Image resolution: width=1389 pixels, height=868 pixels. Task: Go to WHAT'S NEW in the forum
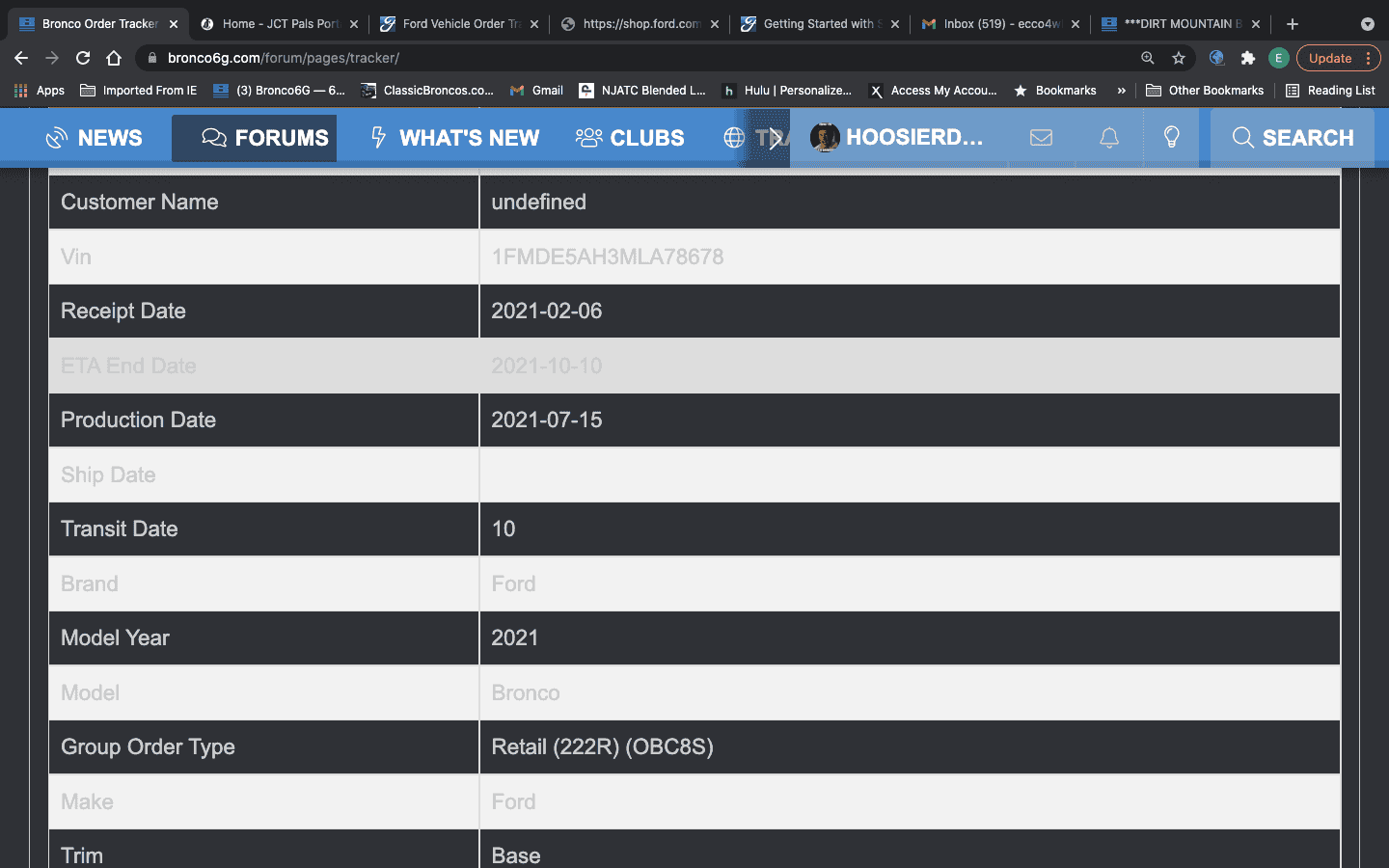pos(454,138)
